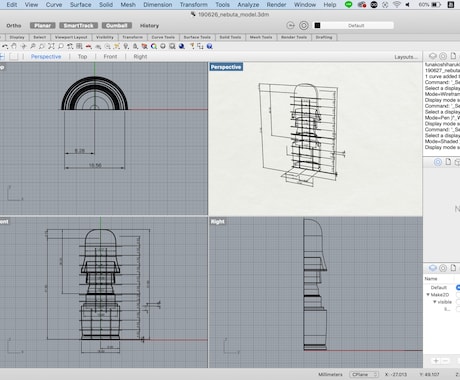460x380 pixels.
Task: Open the Transform menu in menu bar
Action: click(193, 5)
